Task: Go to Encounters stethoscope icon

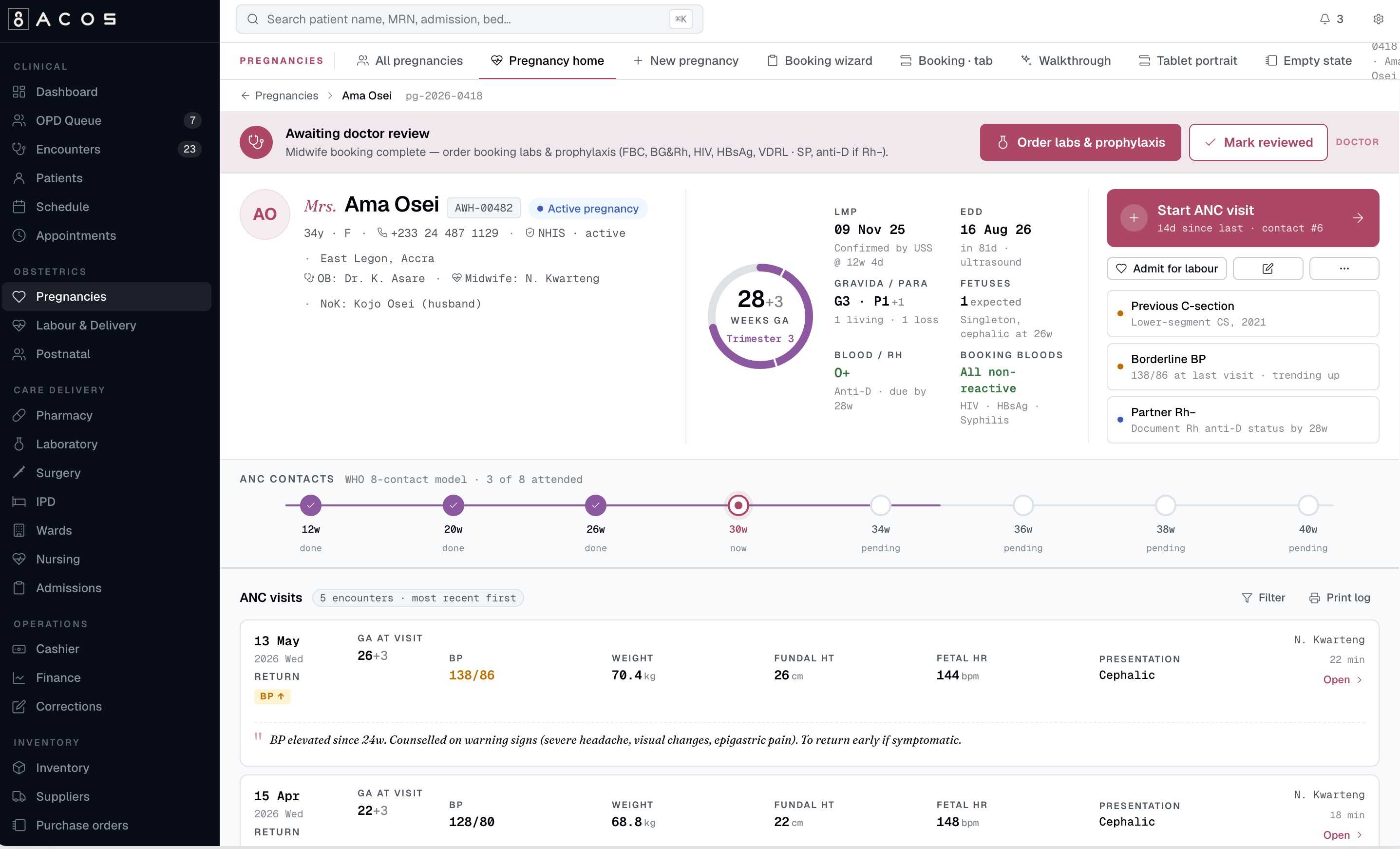Action: click(19, 149)
